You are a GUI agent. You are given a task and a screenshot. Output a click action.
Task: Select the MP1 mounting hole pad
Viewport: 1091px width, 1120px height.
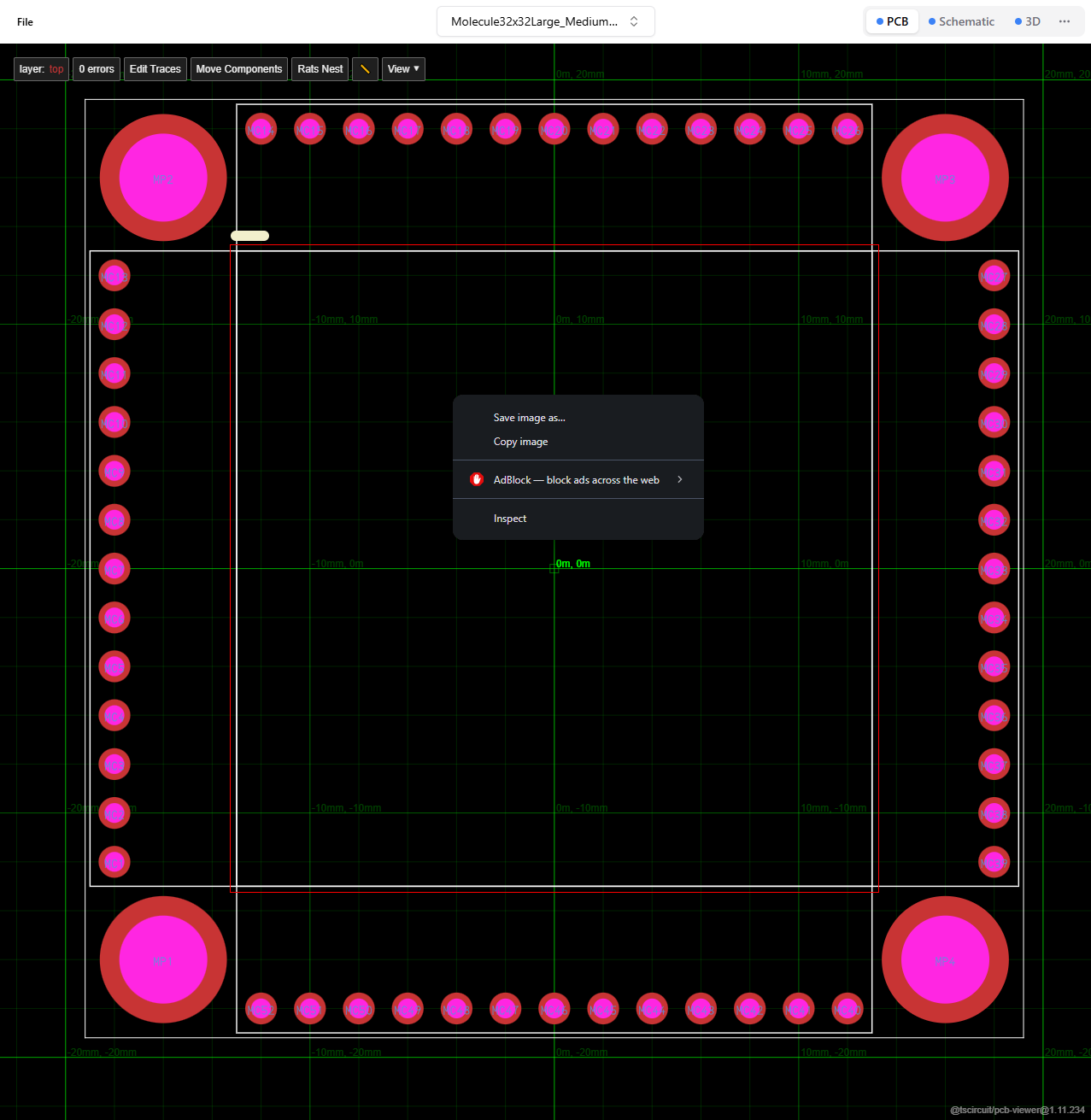click(x=163, y=959)
